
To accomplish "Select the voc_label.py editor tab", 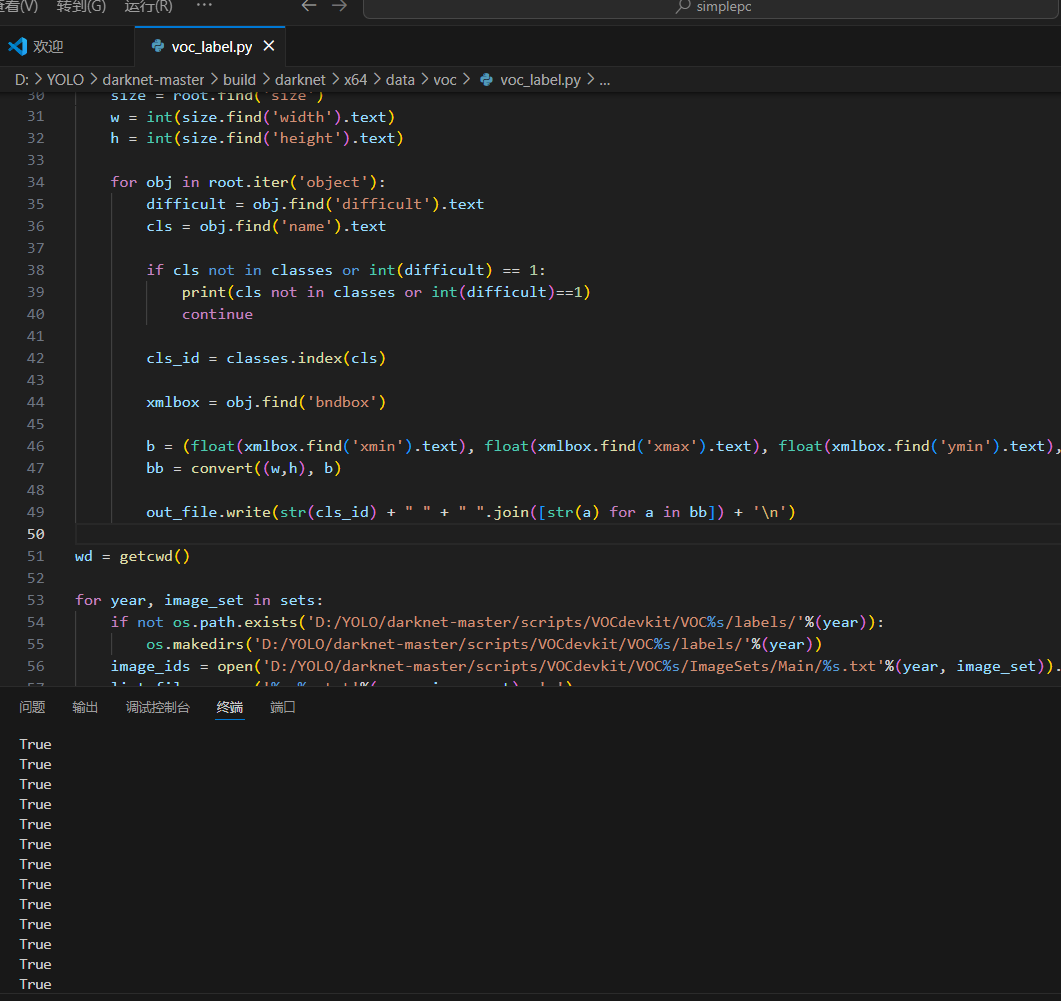I will [210, 46].
